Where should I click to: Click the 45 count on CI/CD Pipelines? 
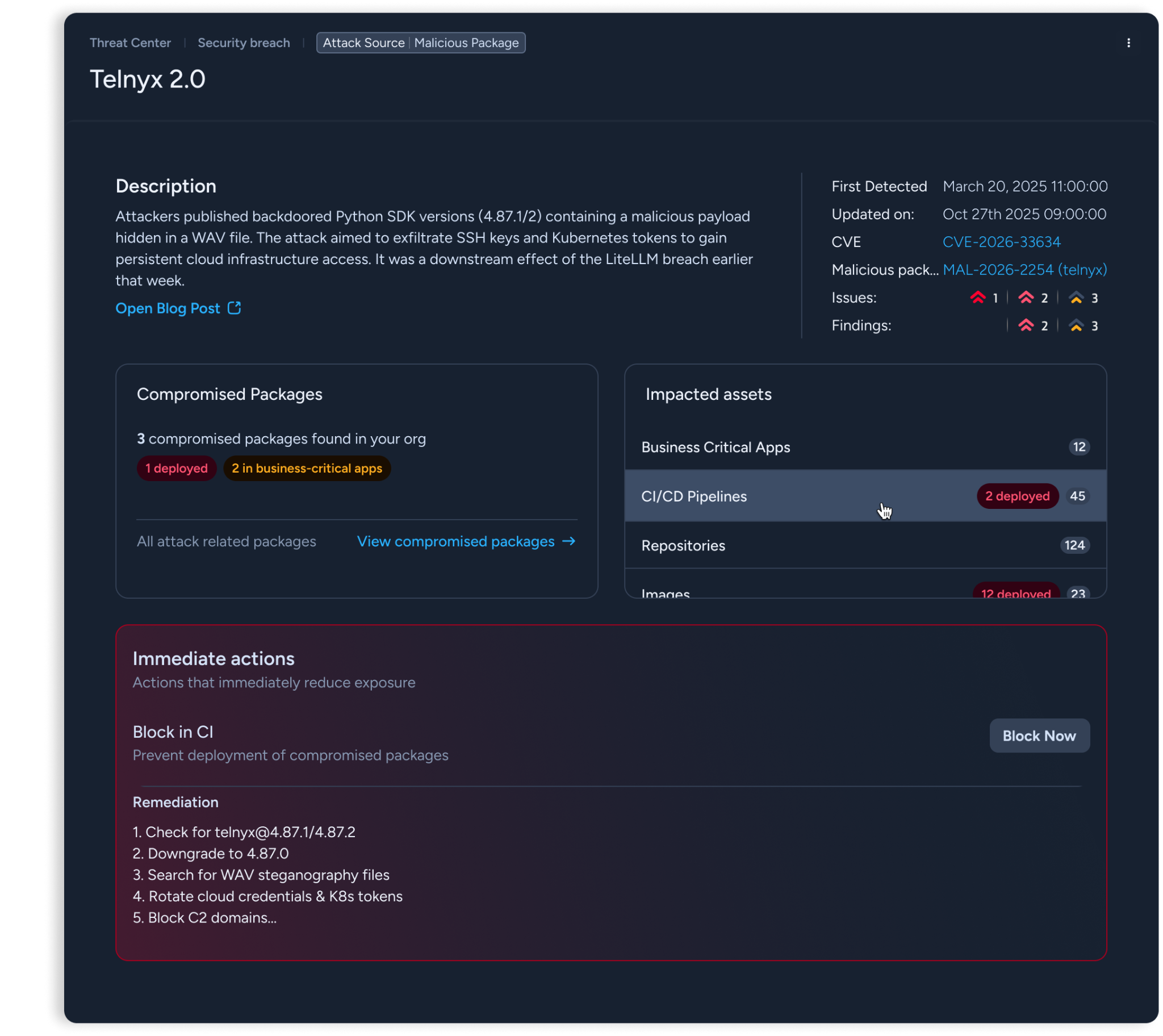coord(1077,496)
